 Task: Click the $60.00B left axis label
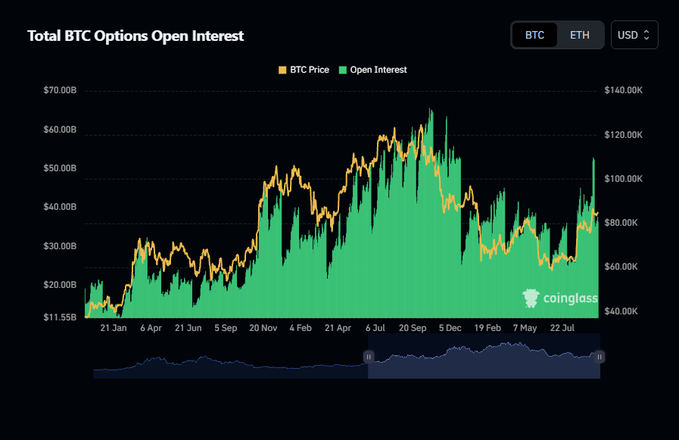tap(60, 129)
